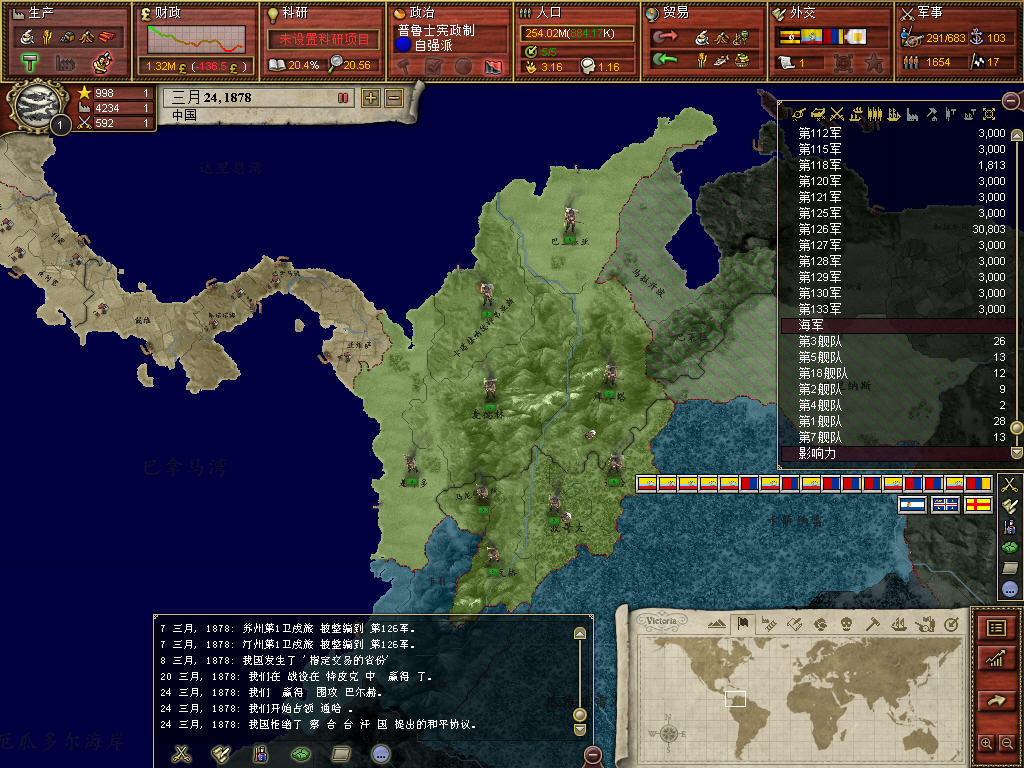The height and width of the screenshot is (768, 1024).
Task: Click outliner scrollbar down arrow
Action: click(x=1016, y=452)
